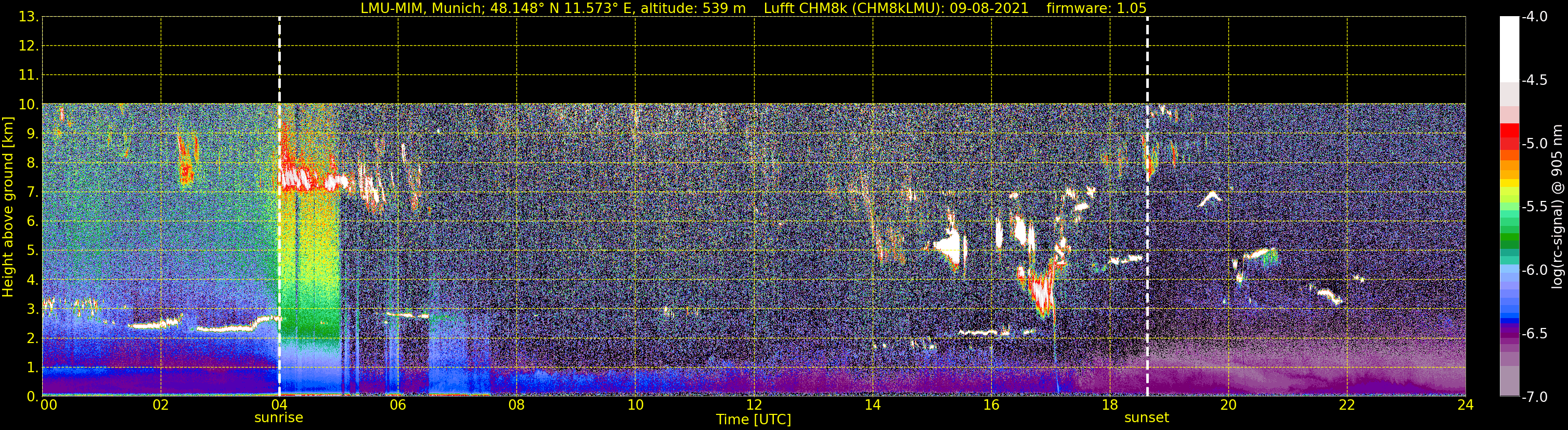This screenshot has width=1568, height=430.
Task: Click the arch-shaped white cloud before 20 UTC
Action: coord(1210,198)
